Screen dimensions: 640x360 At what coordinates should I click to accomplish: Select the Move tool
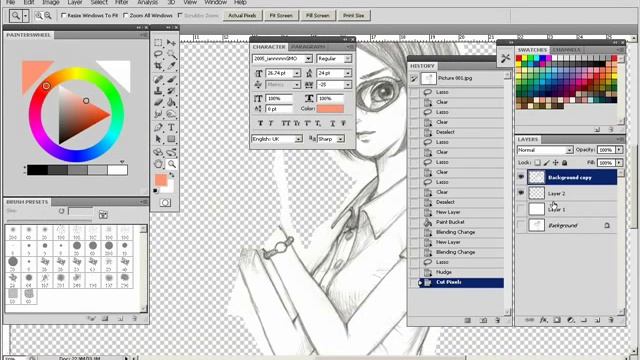[171, 42]
